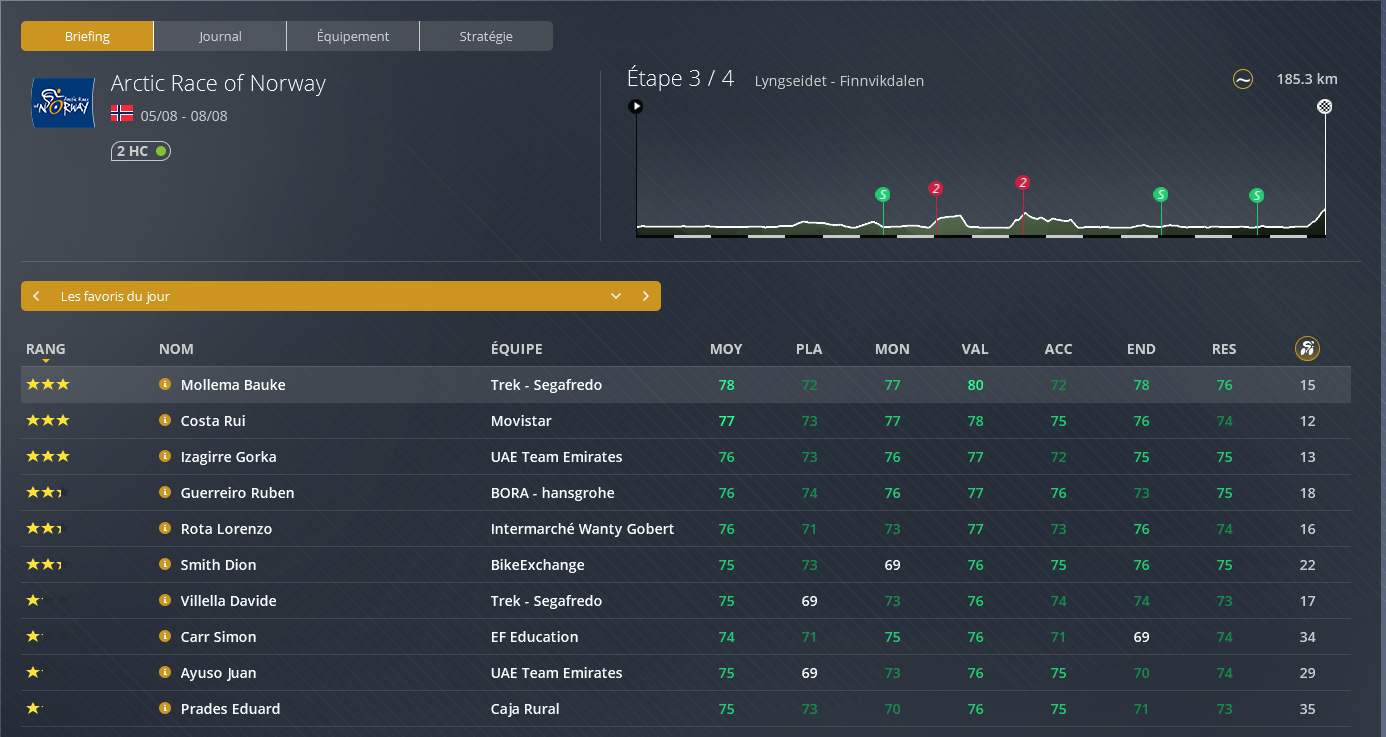Sort by NOM column header

176,349
